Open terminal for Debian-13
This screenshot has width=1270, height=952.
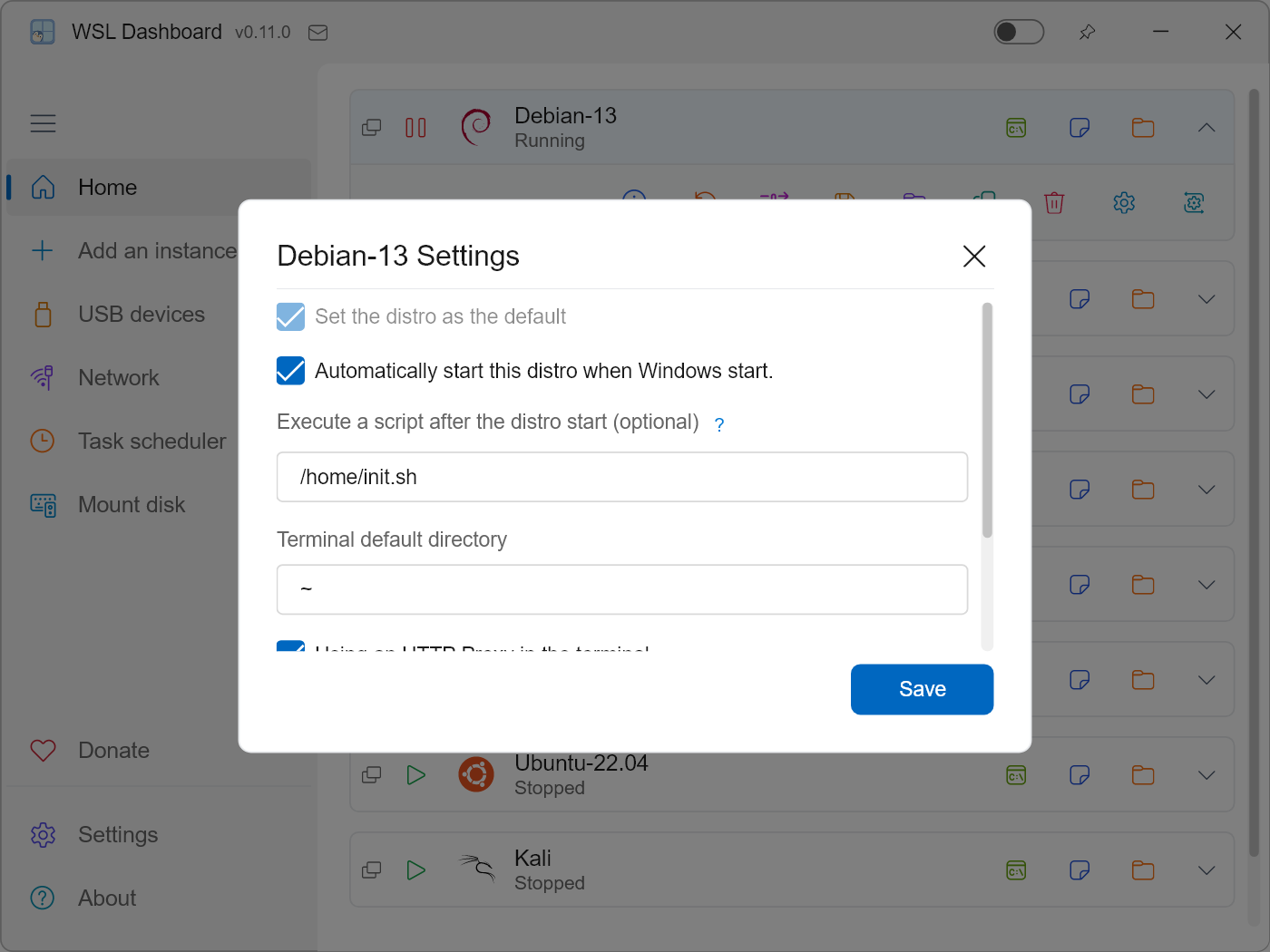[1016, 128]
